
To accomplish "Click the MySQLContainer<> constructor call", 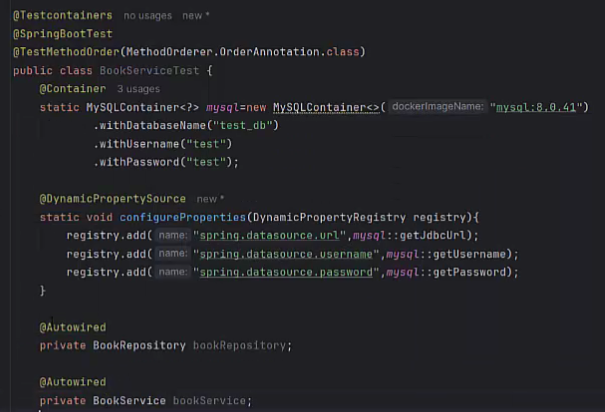I will coord(326,107).
